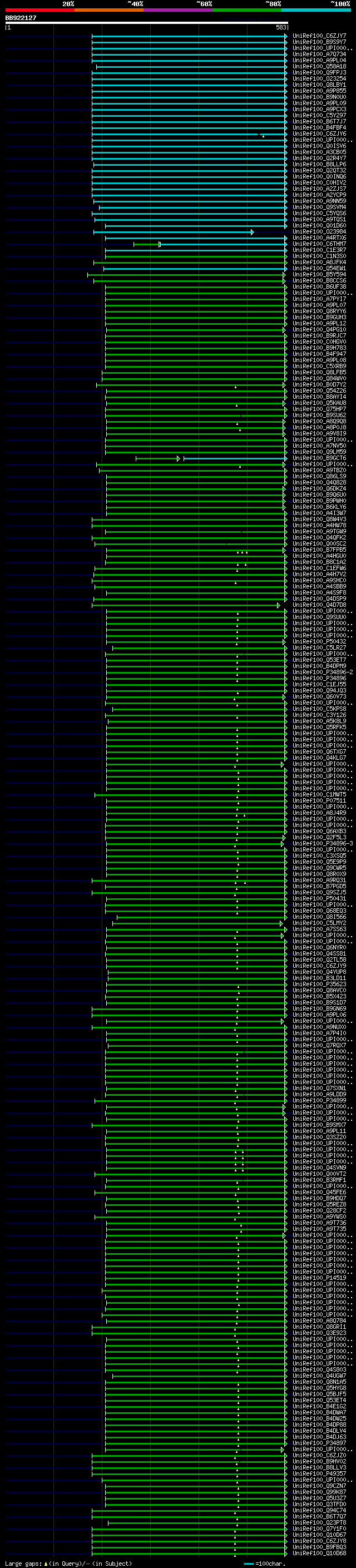The width and height of the screenshot is (356, 1568).
Task: Click the white query sequence ruler bar
Action: (147, 23)
